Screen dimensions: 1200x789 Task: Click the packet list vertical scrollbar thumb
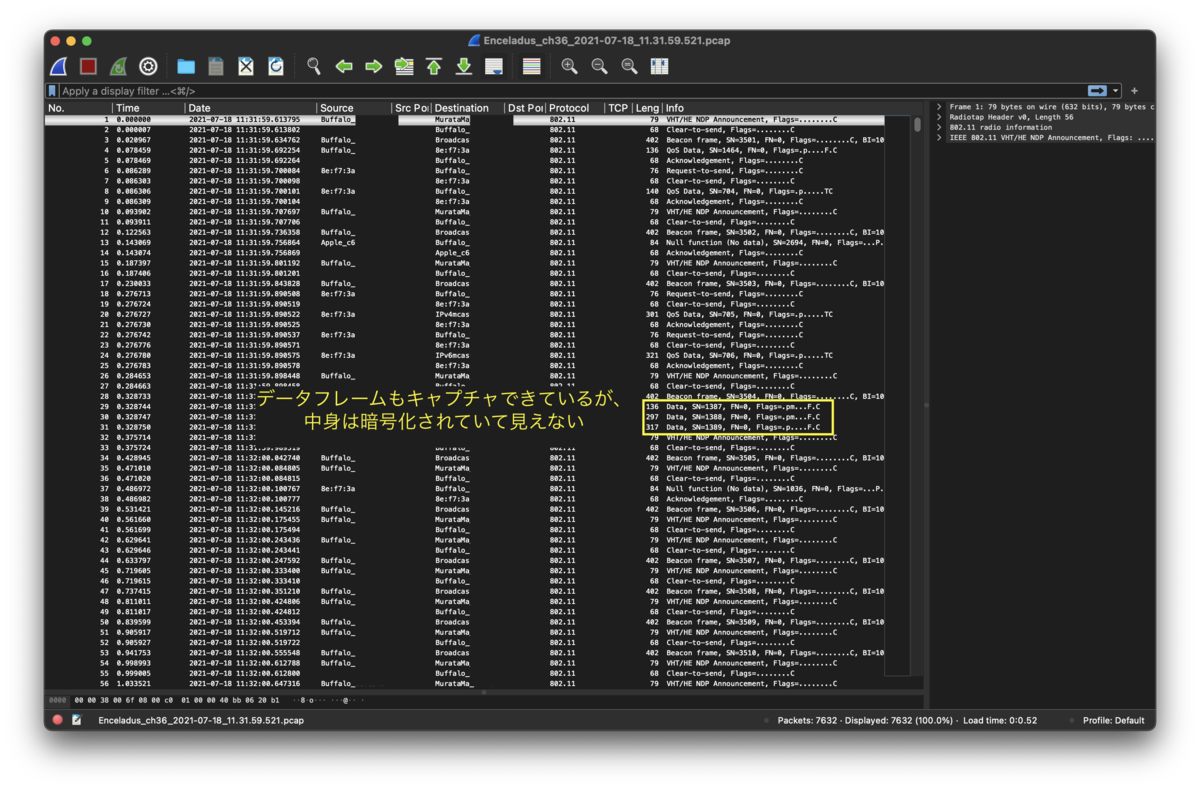918,125
